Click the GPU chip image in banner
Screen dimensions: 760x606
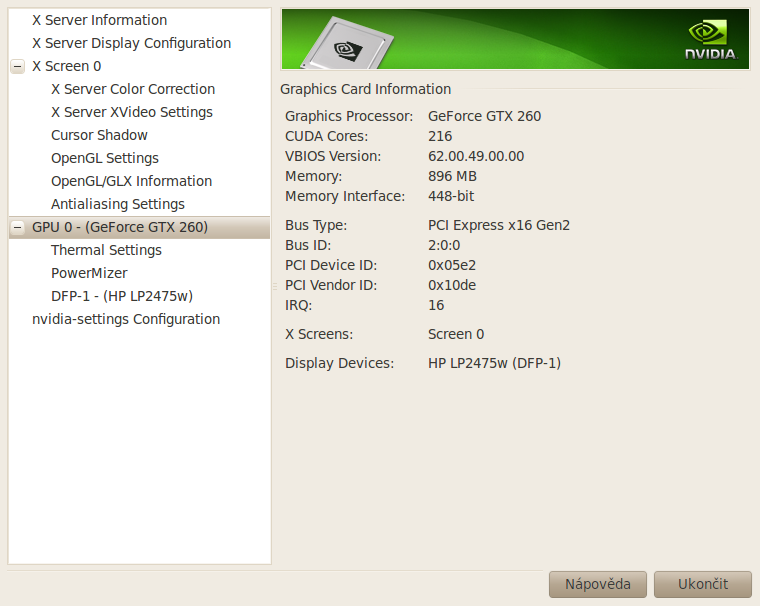348,44
